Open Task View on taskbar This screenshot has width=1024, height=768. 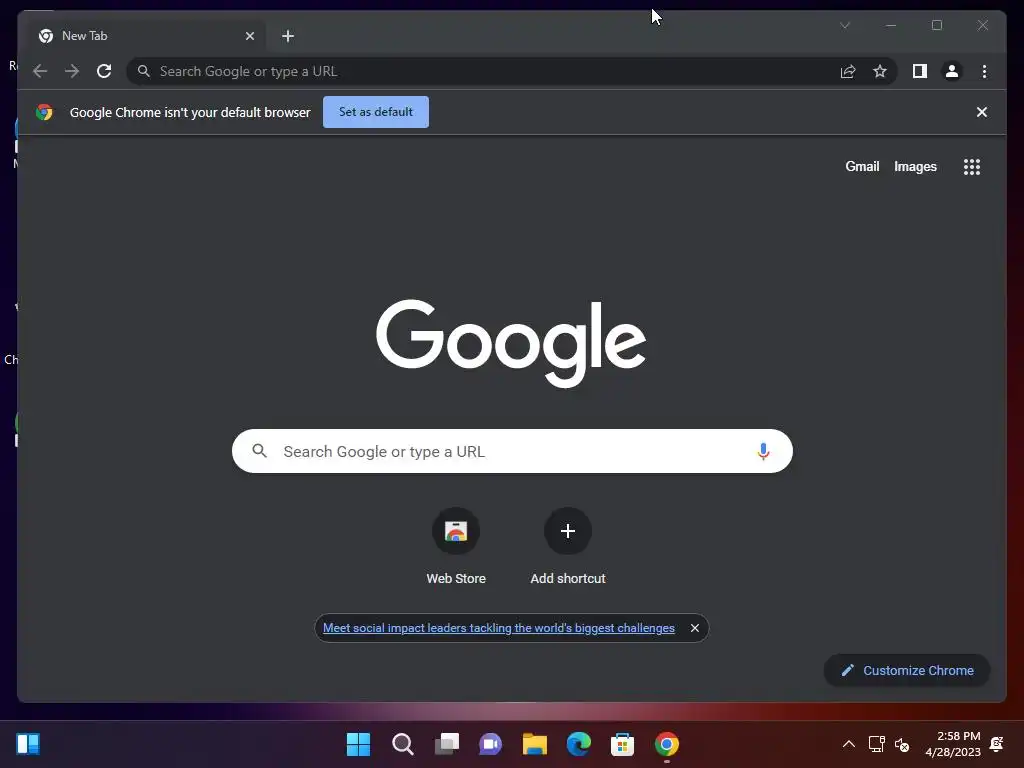[x=447, y=744]
